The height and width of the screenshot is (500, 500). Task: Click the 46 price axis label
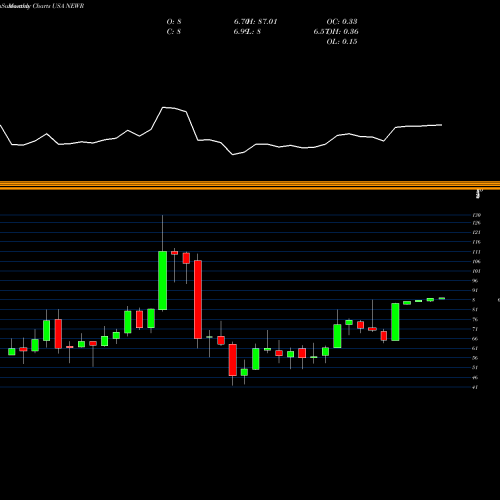pos(475,377)
